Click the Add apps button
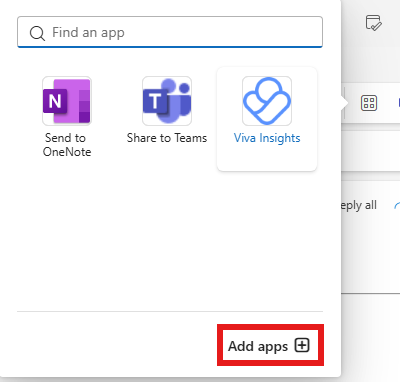The image size is (400, 382). 269,346
